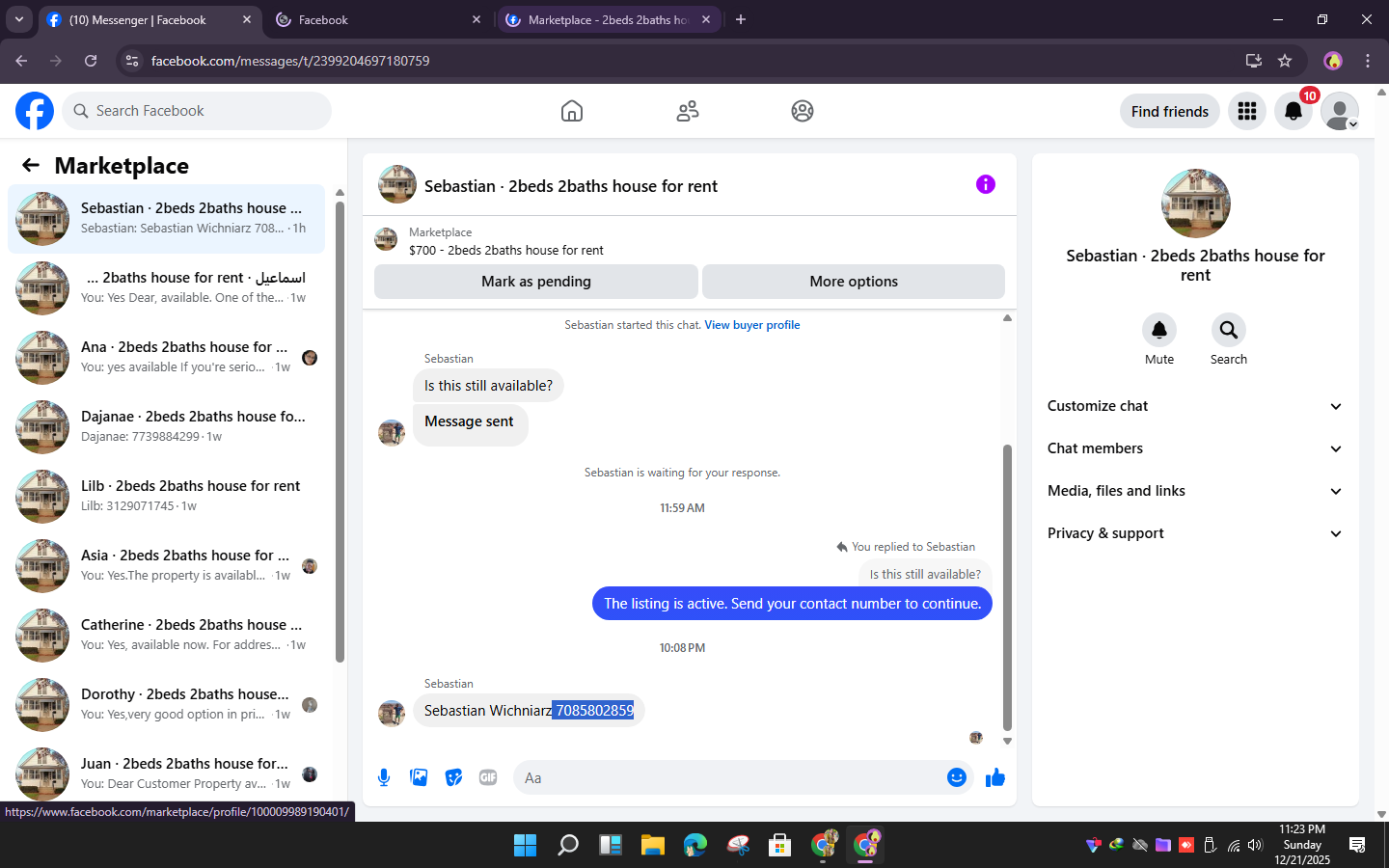The width and height of the screenshot is (1389, 868).
Task: Open the Facebook Home icon
Action: click(572, 111)
